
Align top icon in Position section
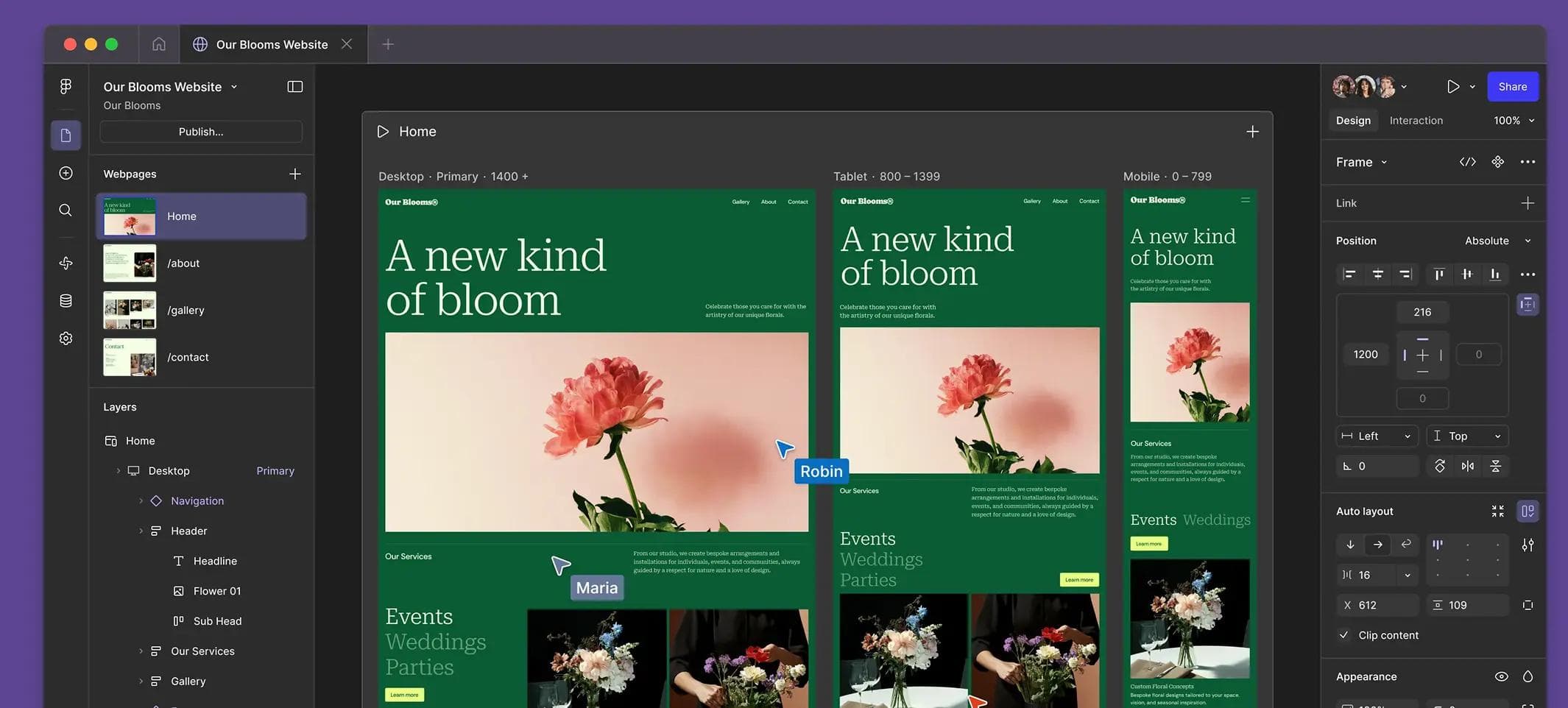(1438, 275)
